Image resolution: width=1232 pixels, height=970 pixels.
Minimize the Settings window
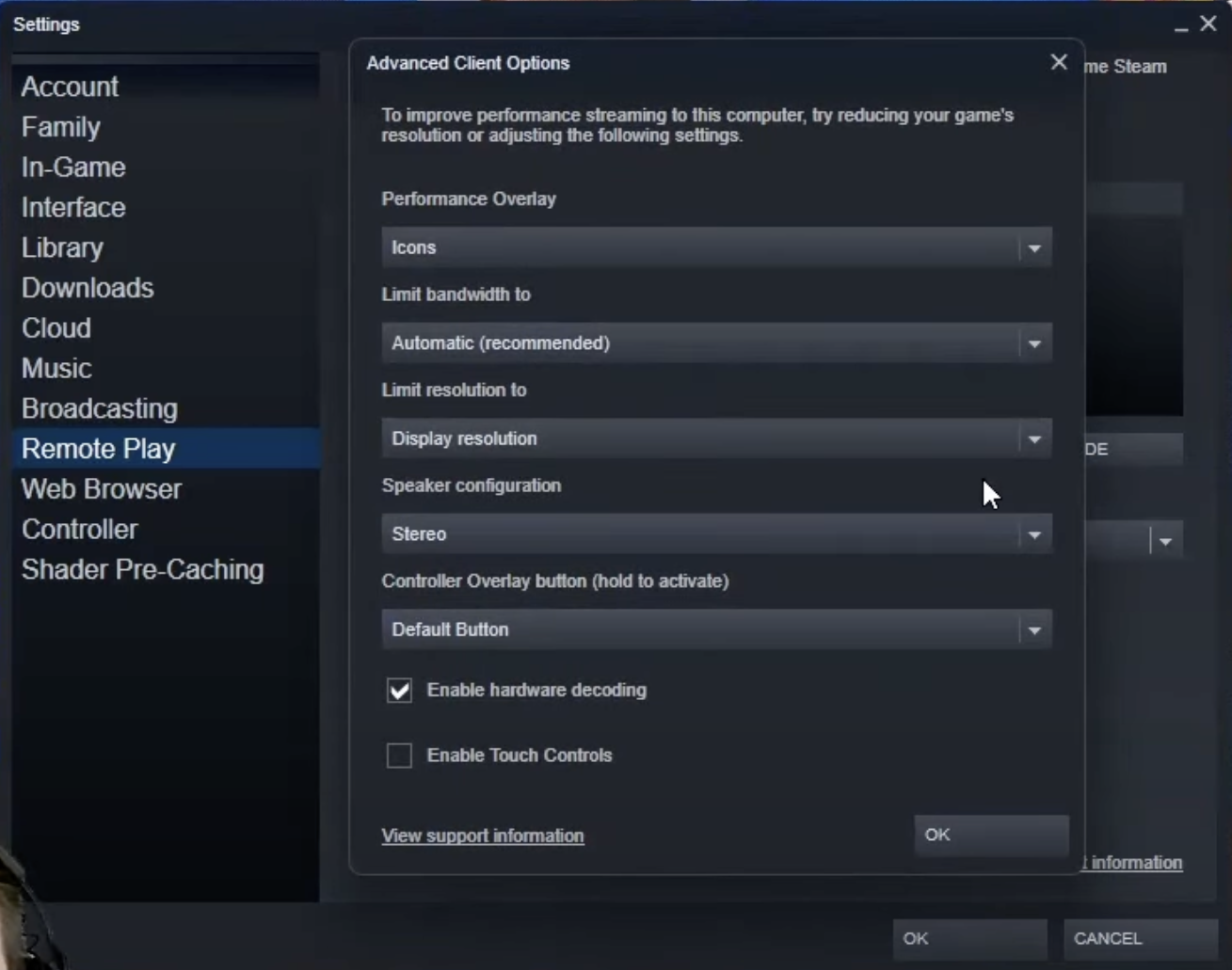1181,26
